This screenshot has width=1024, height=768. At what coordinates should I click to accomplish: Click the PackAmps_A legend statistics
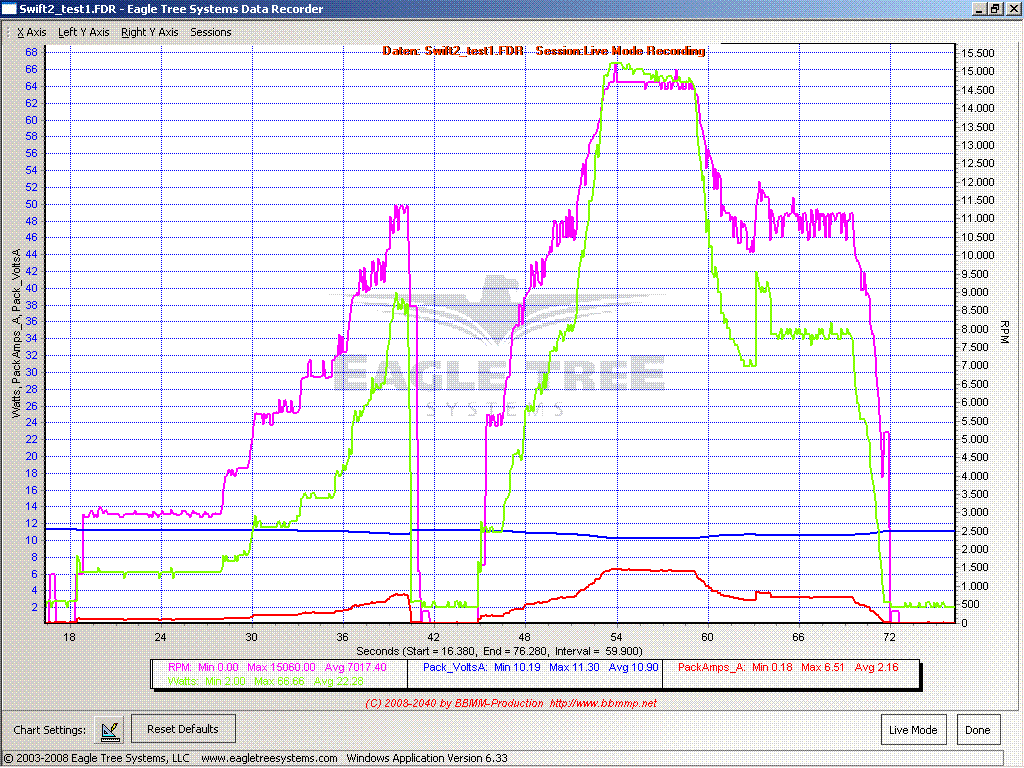click(x=752, y=667)
